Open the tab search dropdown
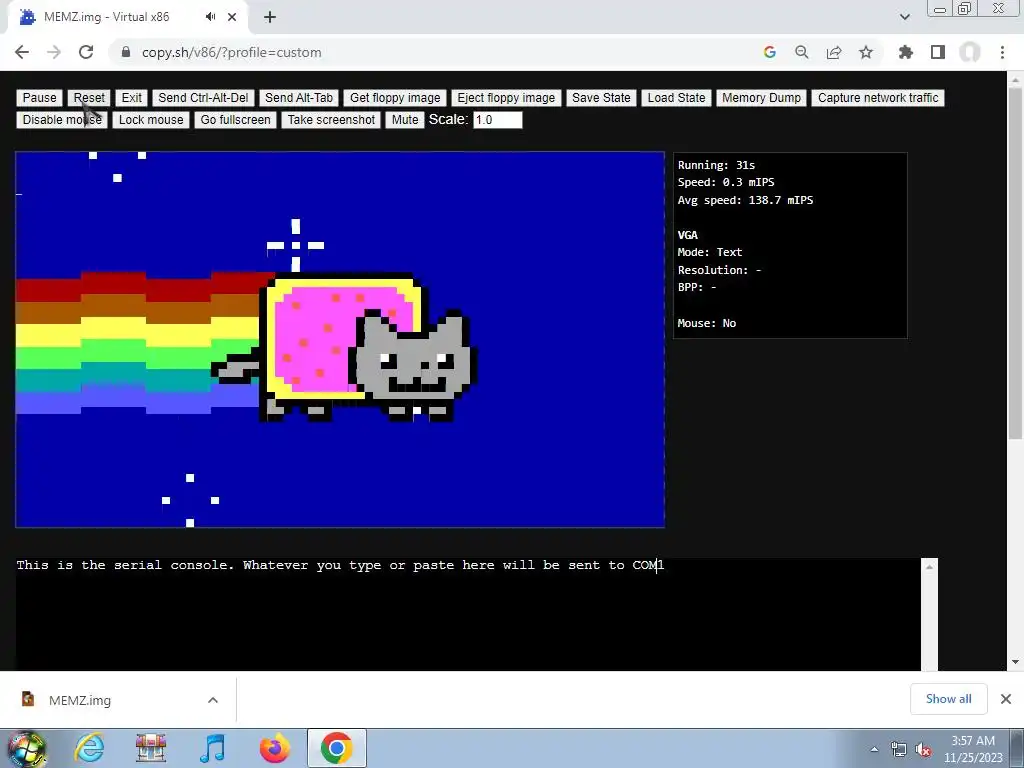This screenshot has height=768, width=1024. click(904, 17)
